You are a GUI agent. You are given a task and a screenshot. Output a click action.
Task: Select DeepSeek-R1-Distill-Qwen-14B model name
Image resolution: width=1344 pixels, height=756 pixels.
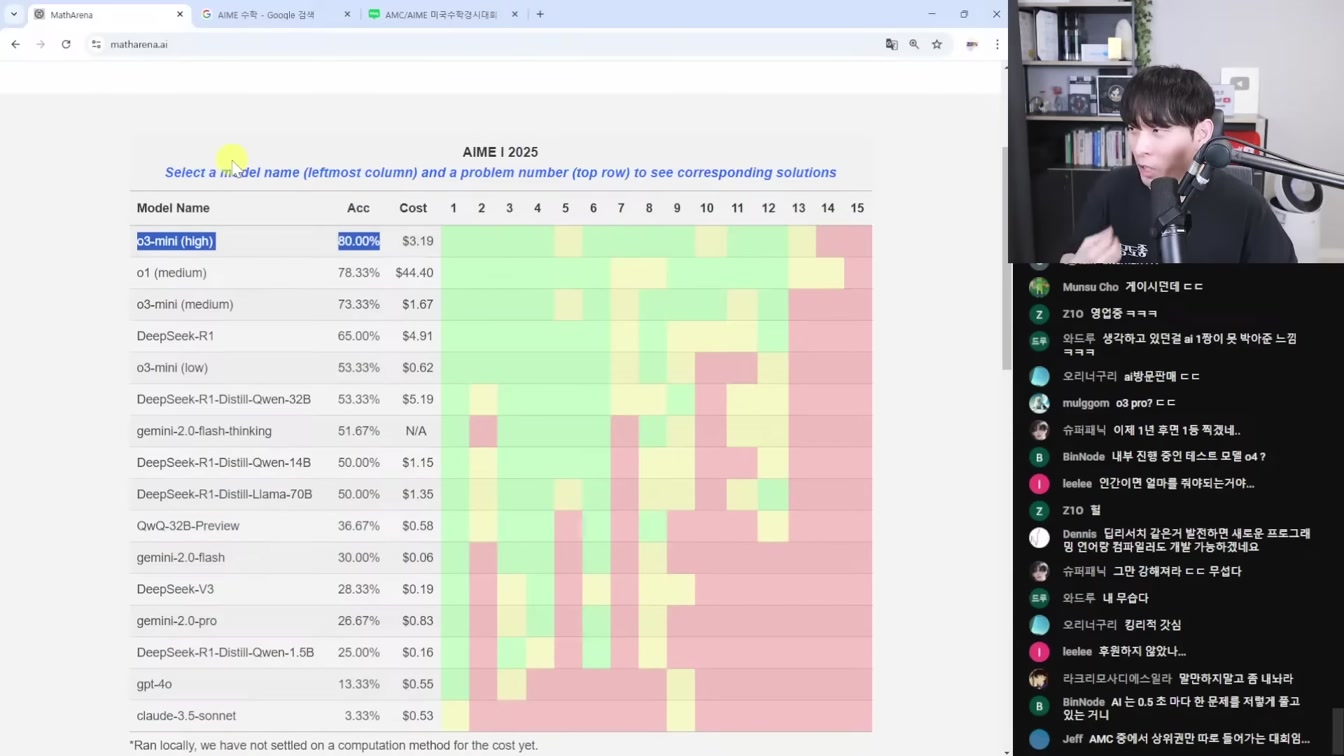point(224,462)
